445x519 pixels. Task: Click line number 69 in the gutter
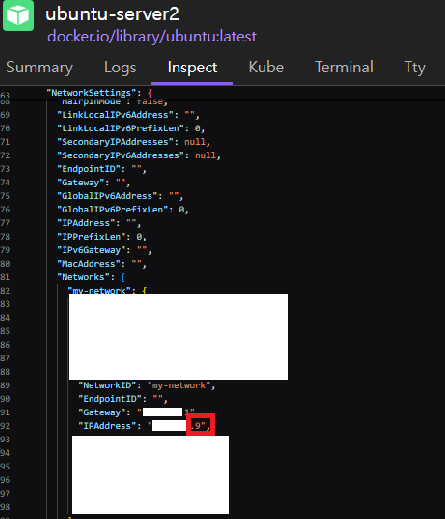tap(5, 115)
